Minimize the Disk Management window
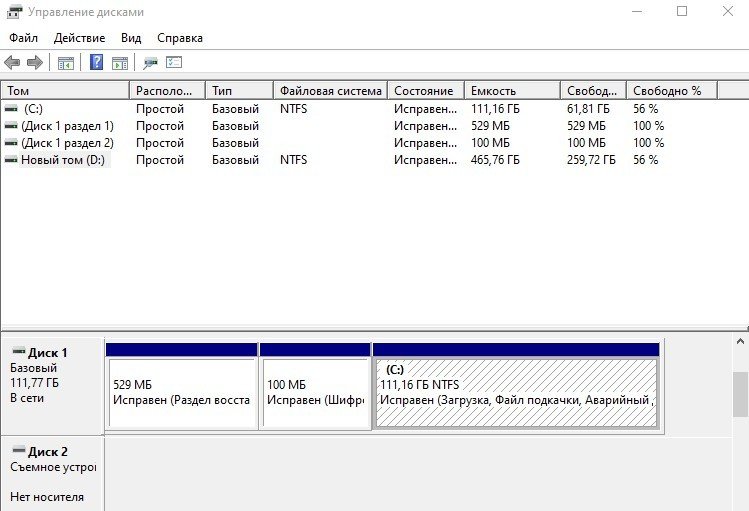749x511 pixels. pyautogui.click(x=637, y=11)
